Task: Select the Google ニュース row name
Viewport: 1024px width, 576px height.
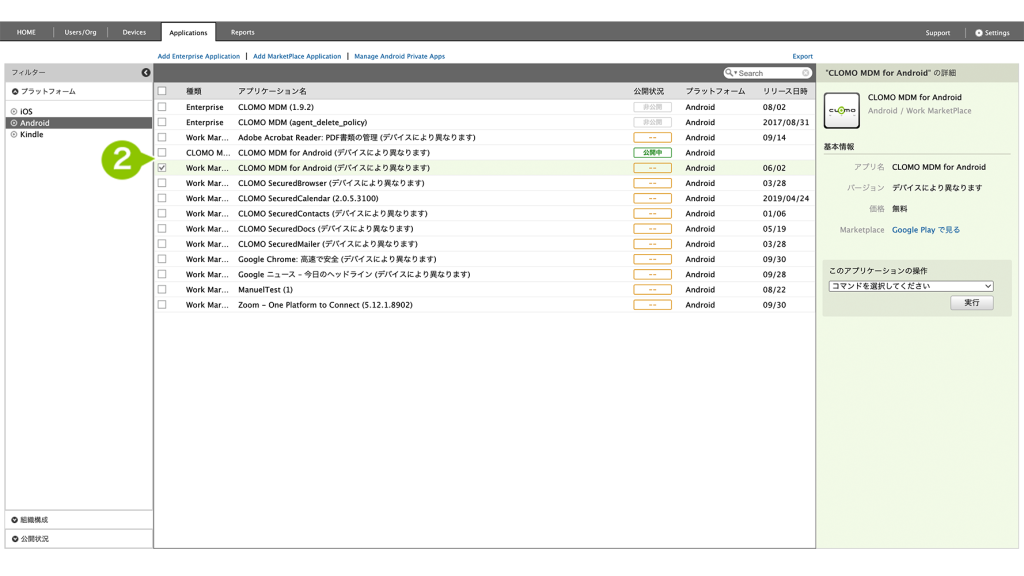Action: coord(354,274)
